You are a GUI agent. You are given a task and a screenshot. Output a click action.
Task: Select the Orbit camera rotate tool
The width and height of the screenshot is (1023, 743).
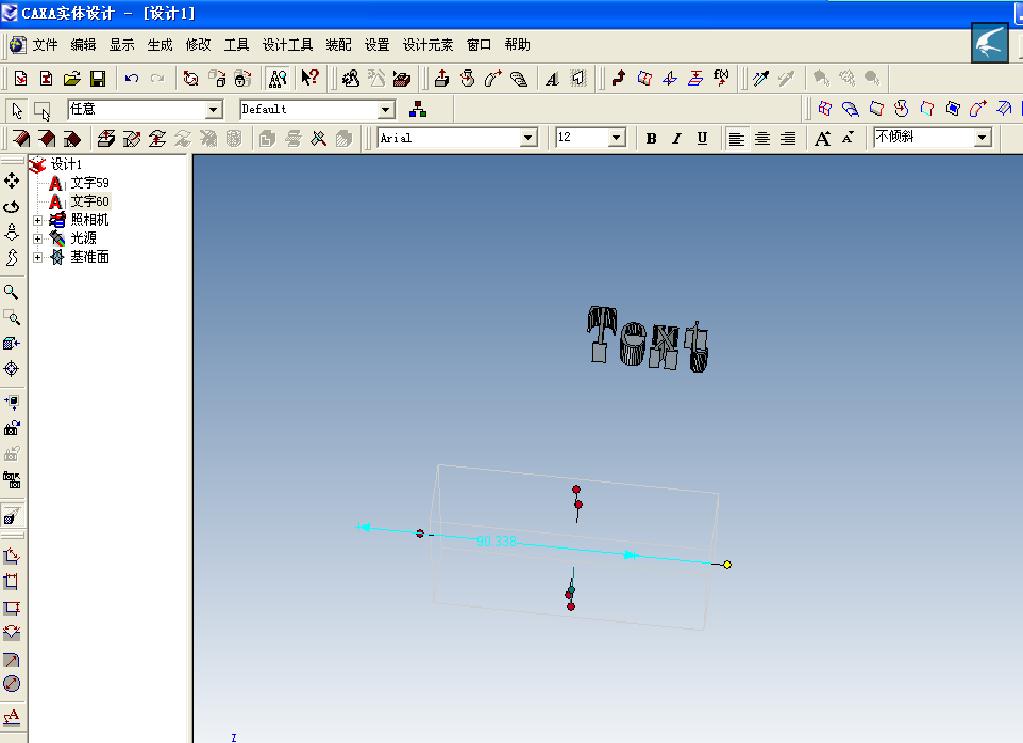point(12,207)
